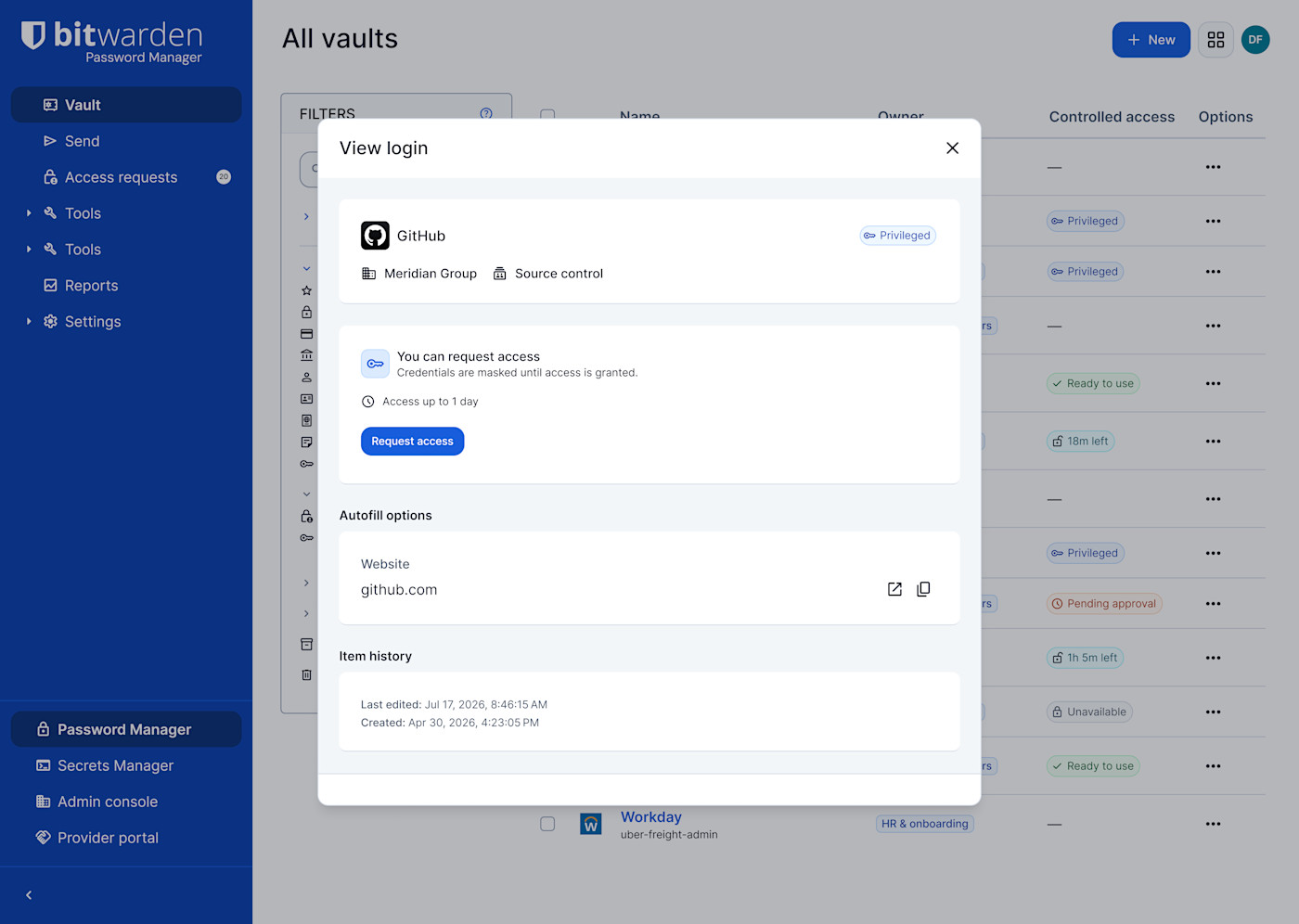Click the 'Meridian Group' organization label
This screenshot has height=924, width=1299.
click(431, 274)
